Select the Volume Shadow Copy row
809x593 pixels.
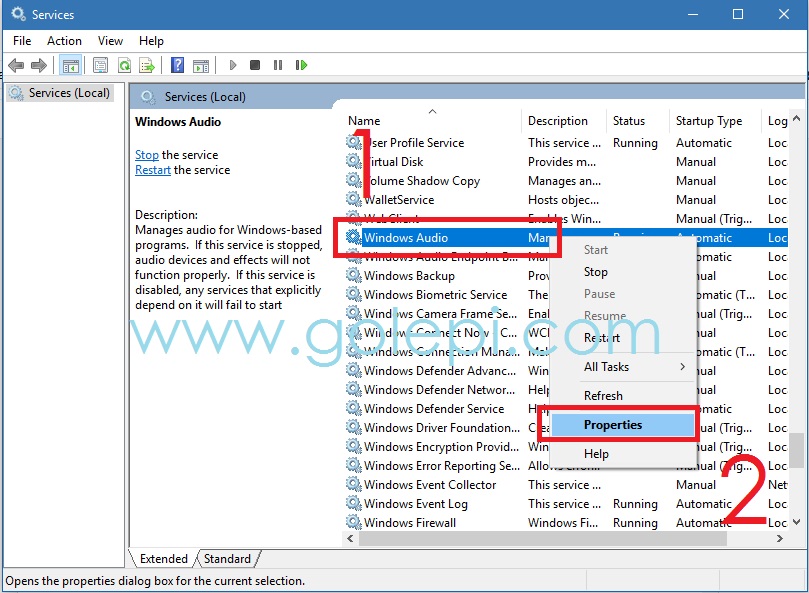566,181
